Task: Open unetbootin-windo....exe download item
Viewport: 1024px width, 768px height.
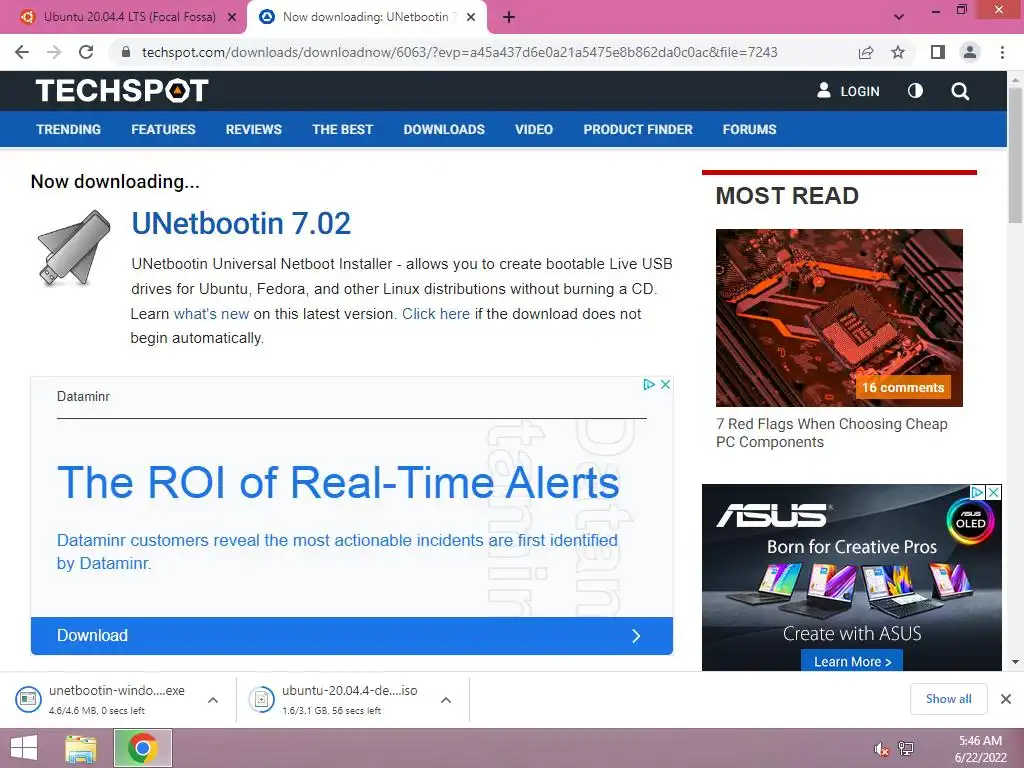Action: (x=104, y=699)
